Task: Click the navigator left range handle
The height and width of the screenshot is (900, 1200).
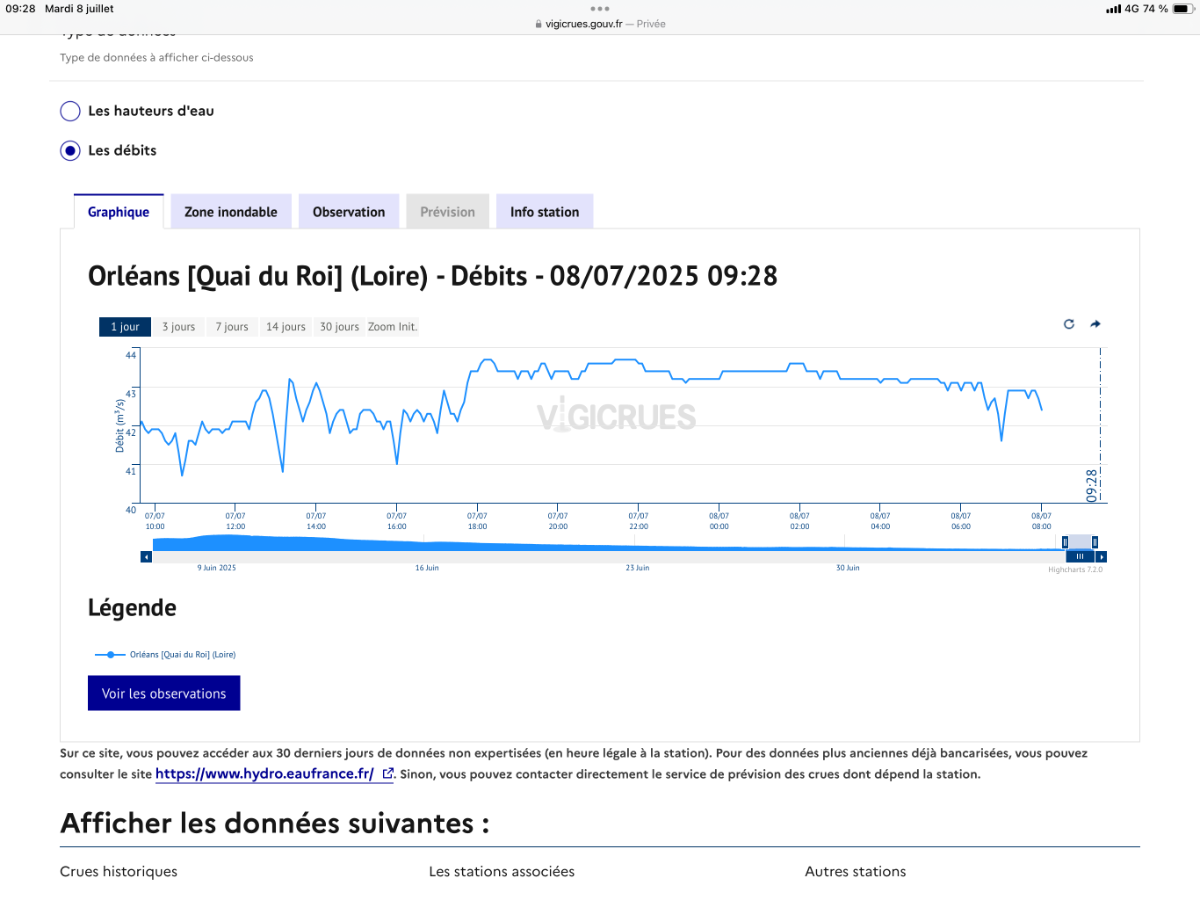Action: (x=1064, y=541)
